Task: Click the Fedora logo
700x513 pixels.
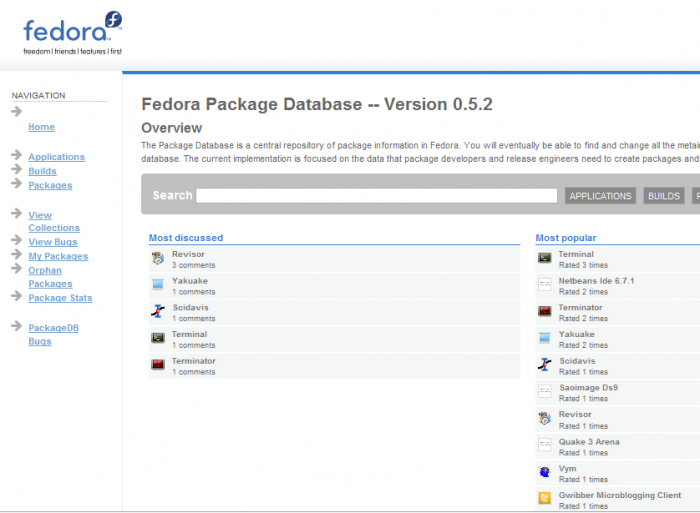Action: pos(72,33)
